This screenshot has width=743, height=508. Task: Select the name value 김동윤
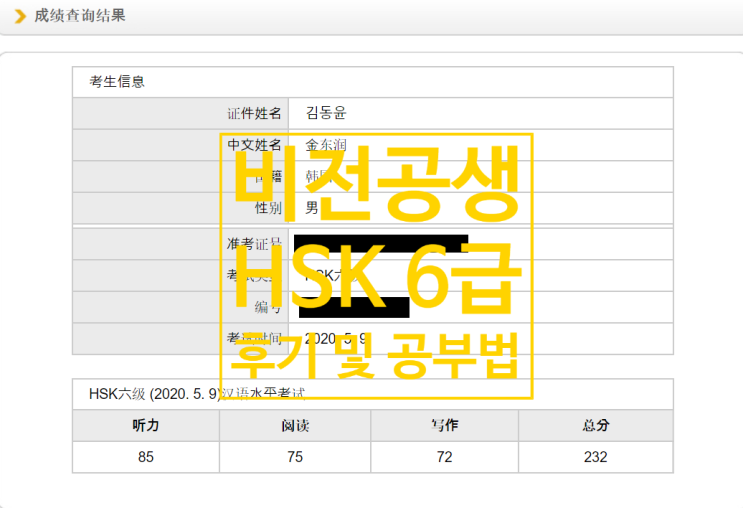[326, 113]
